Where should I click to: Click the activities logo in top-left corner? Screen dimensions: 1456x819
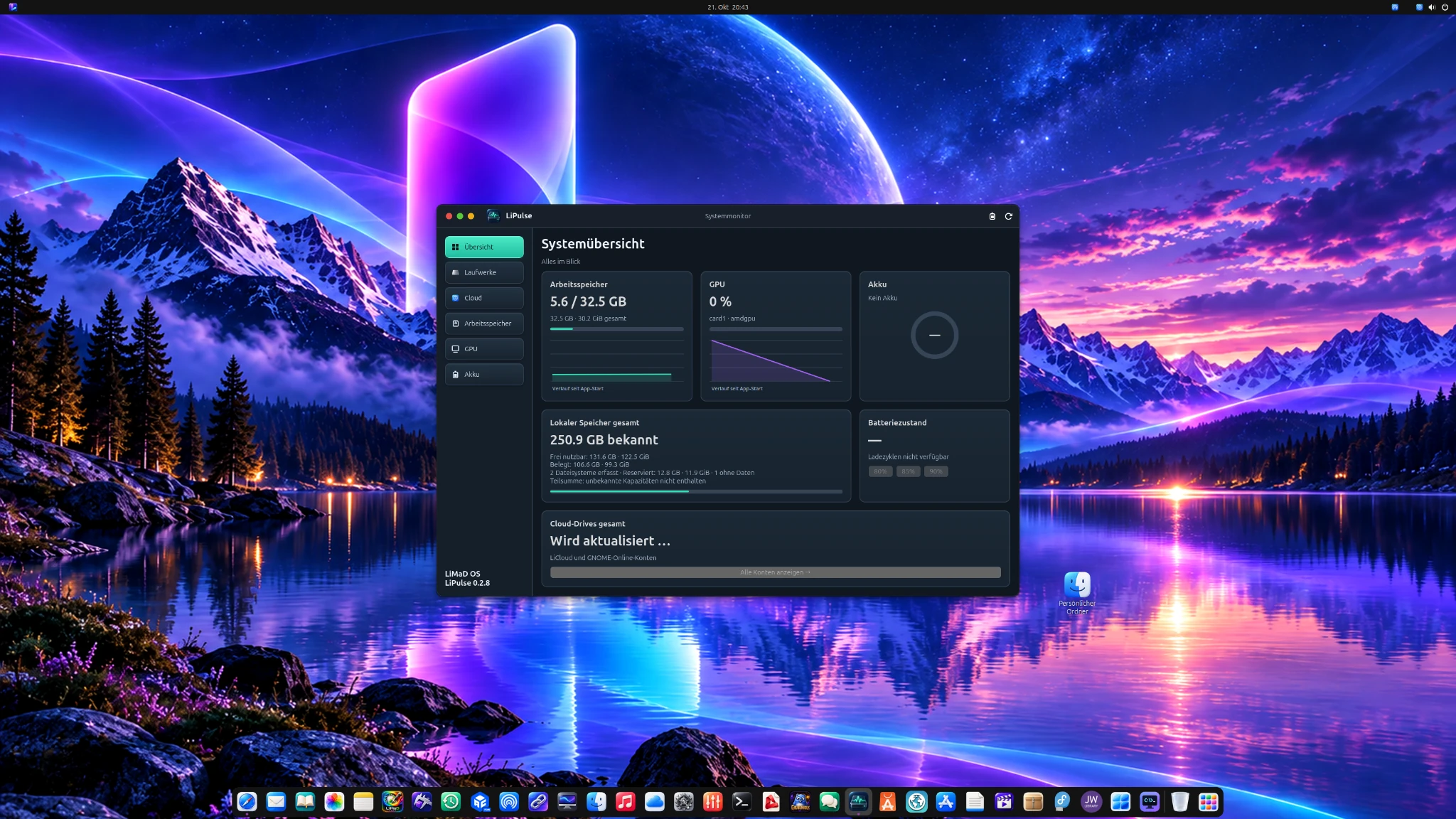(x=13, y=7)
